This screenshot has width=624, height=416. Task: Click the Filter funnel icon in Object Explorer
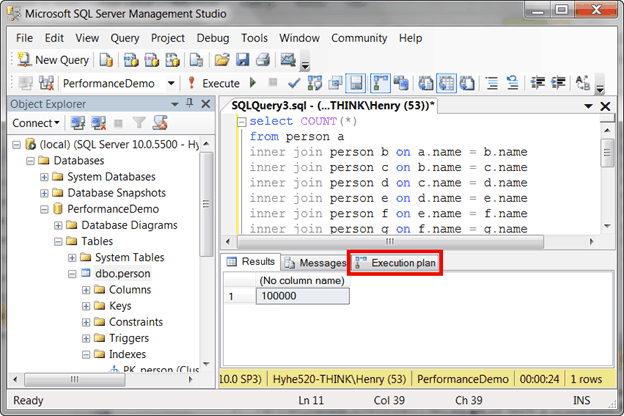coord(139,123)
